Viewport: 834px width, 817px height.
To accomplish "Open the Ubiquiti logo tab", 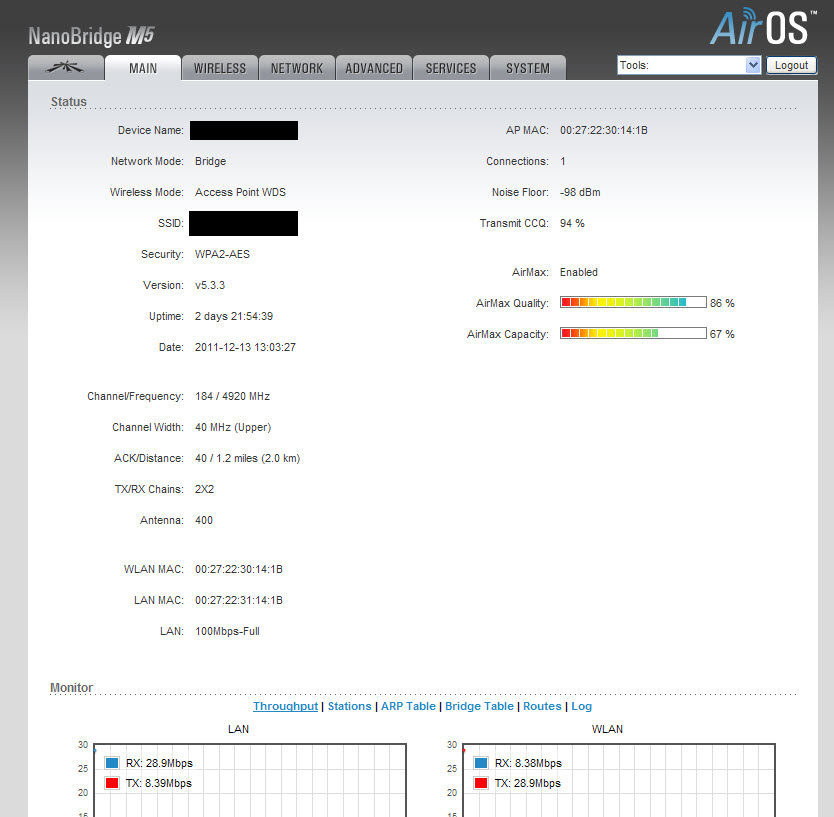I will point(65,68).
